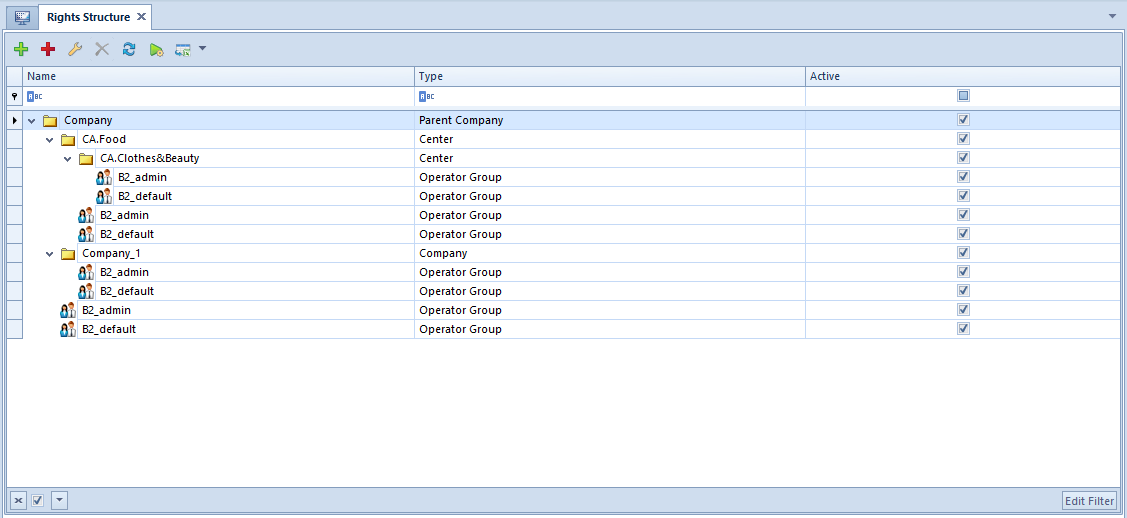Click the blue Refresh arrows icon
The image size is (1127, 518).
[129, 50]
